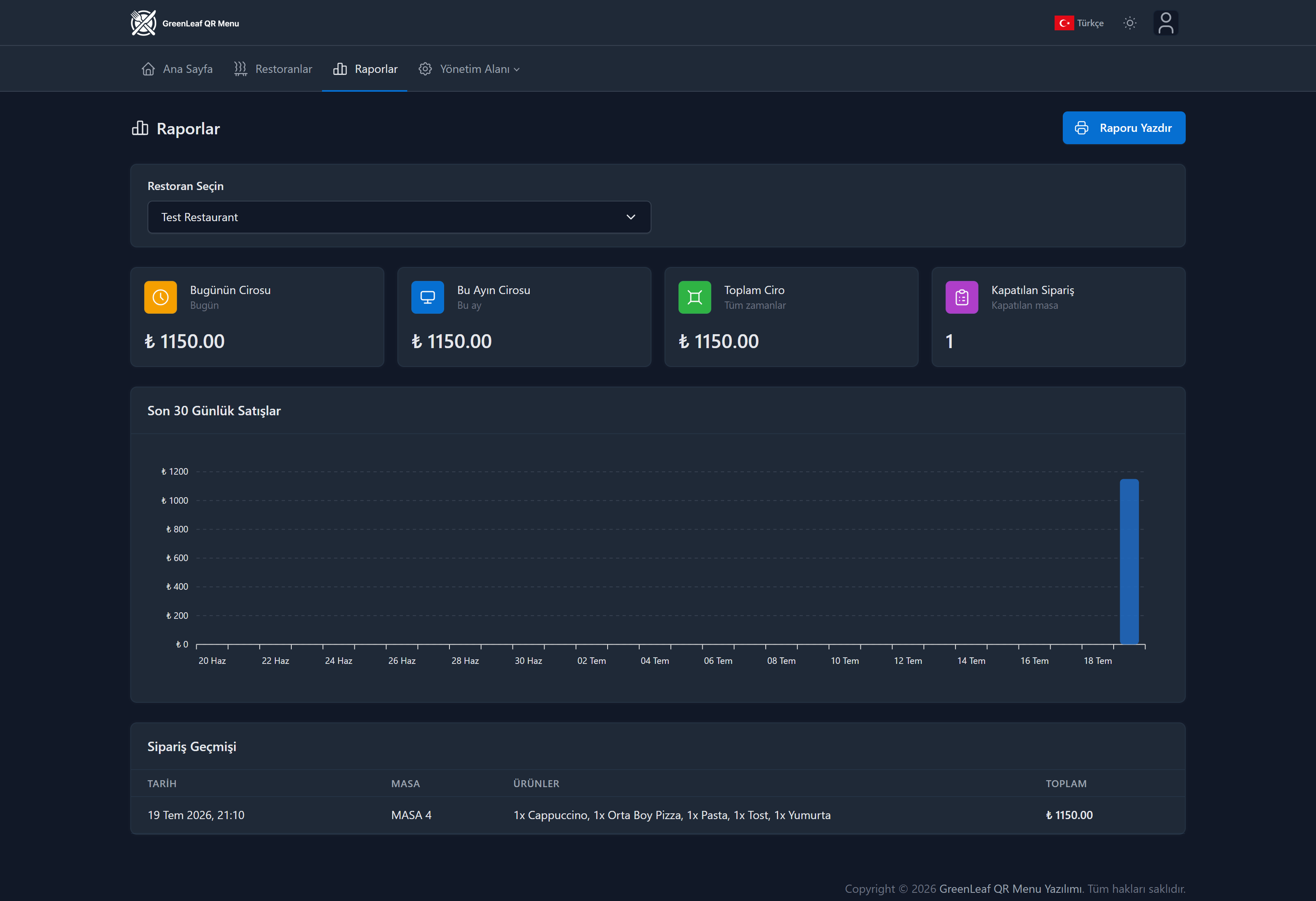Click the Turkish flag language icon
The height and width of the screenshot is (901, 1316).
pos(1064,23)
